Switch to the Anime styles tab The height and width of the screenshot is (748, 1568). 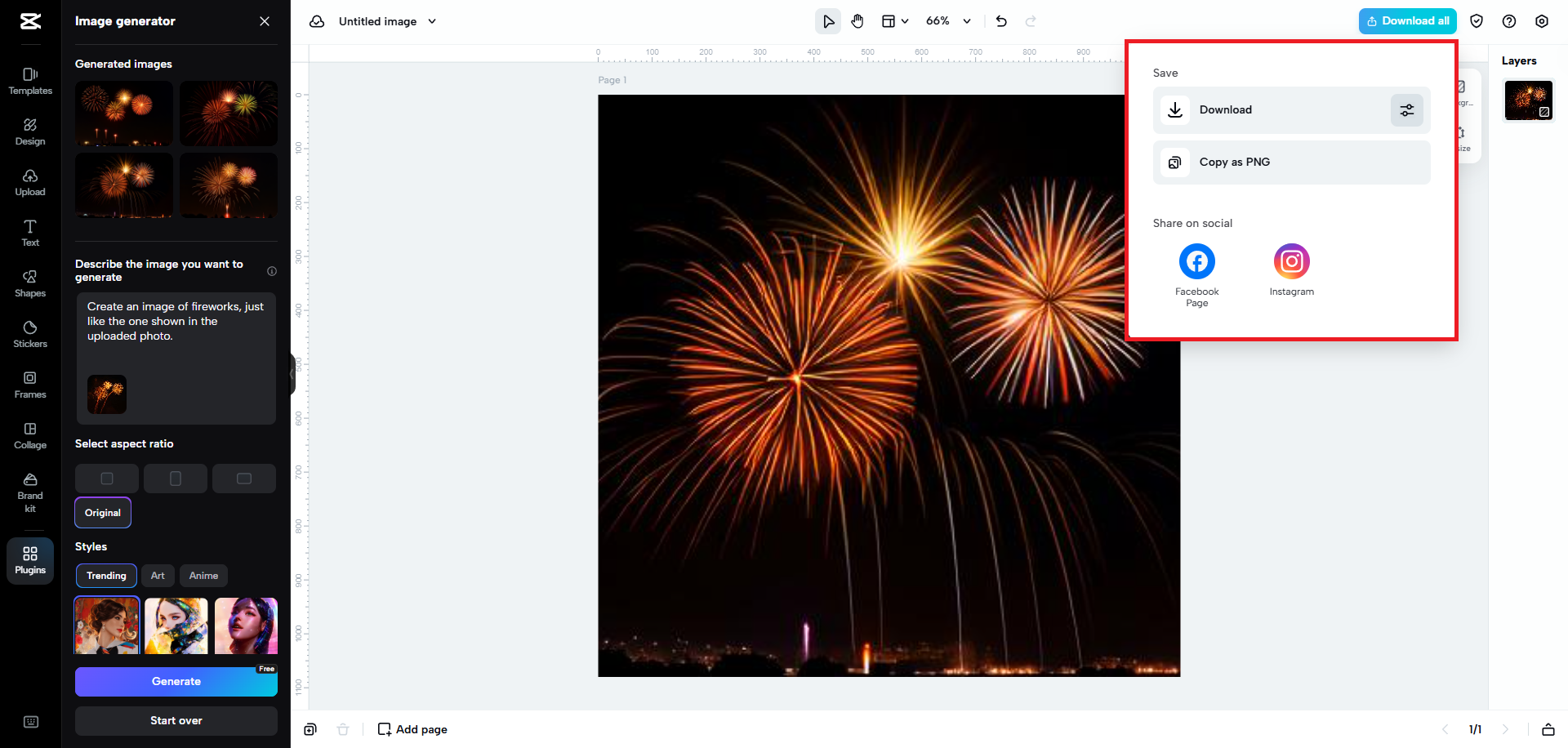203,576
